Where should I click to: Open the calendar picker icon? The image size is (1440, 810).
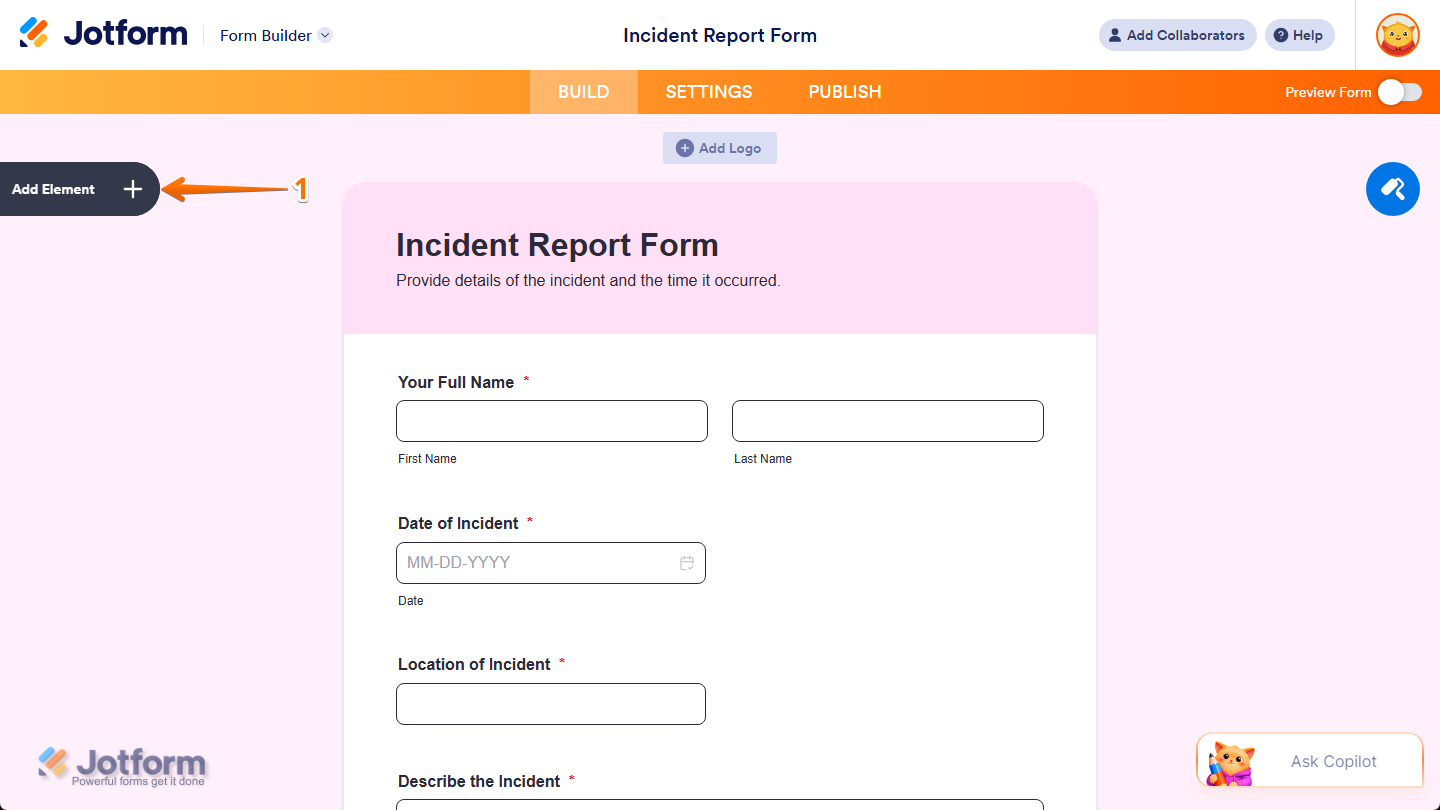pos(687,563)
